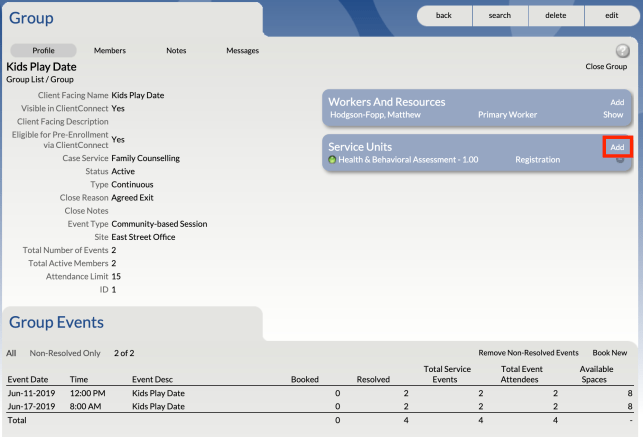Click the Resolved column header
The width and height of the screenshot is (643, 437).
pyautogui.click(x=373, y=379)
